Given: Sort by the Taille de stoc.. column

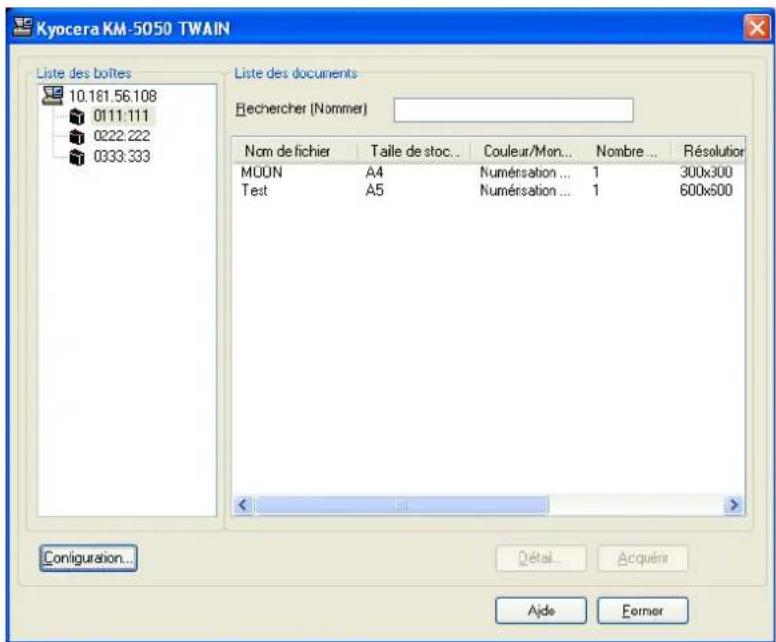Looking at the screenshot, I should click(x=414, y=151).
